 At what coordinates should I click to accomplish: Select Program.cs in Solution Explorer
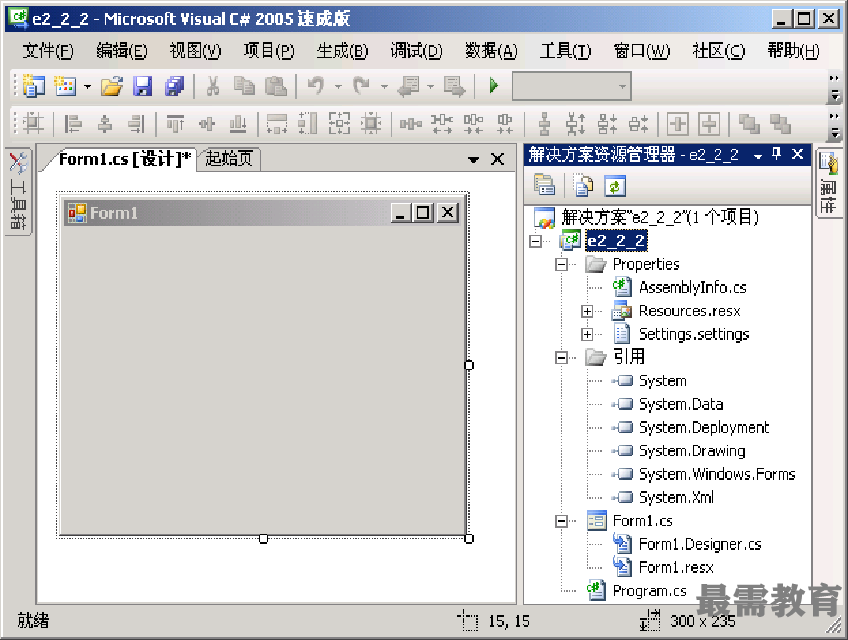[x=649, y=591]
